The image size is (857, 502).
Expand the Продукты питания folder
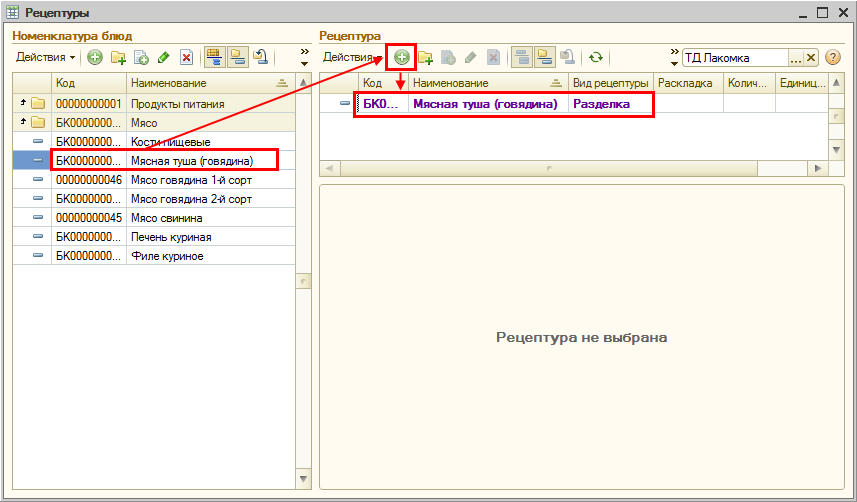coord(22,103)
